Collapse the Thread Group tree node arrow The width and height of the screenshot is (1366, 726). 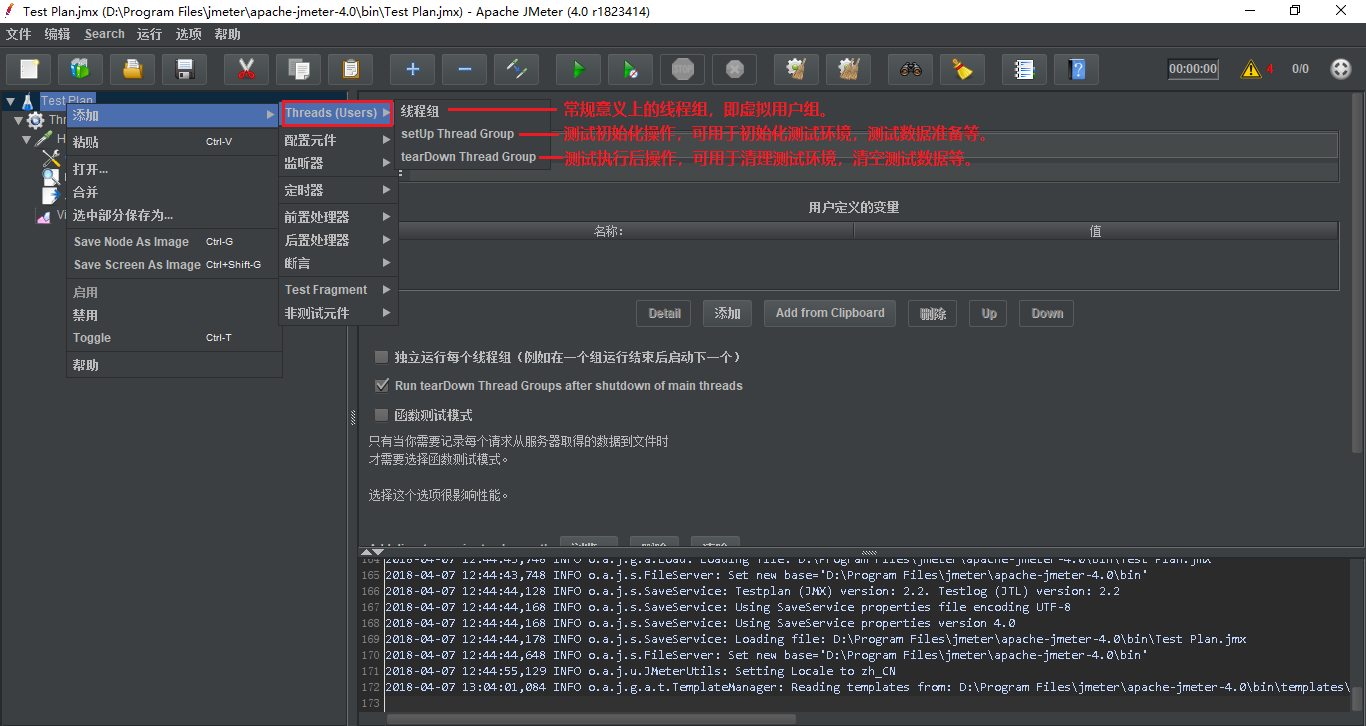click(x=18, y=120)
